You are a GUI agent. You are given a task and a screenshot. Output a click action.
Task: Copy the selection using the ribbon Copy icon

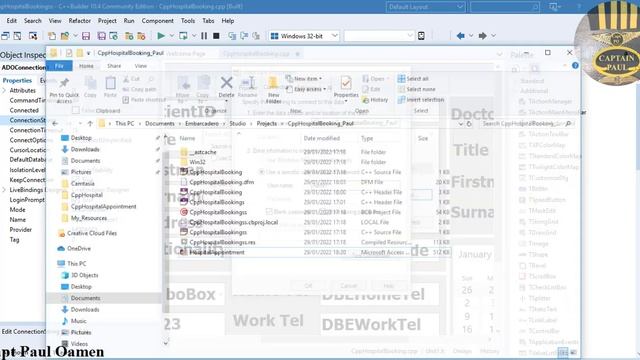[x=90, y=88]
